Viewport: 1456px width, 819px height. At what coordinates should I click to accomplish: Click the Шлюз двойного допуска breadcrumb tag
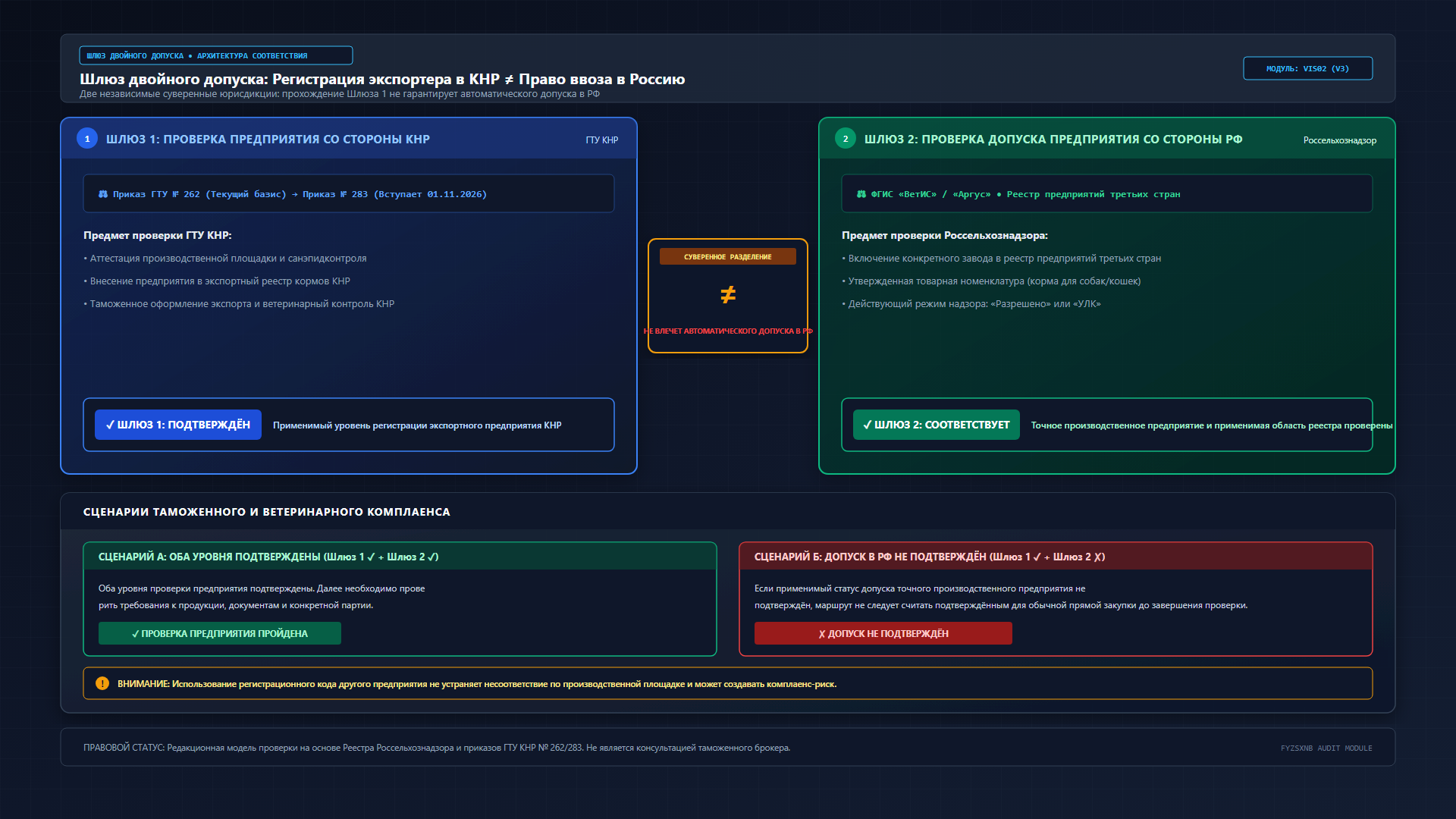[x=216, y=55]
